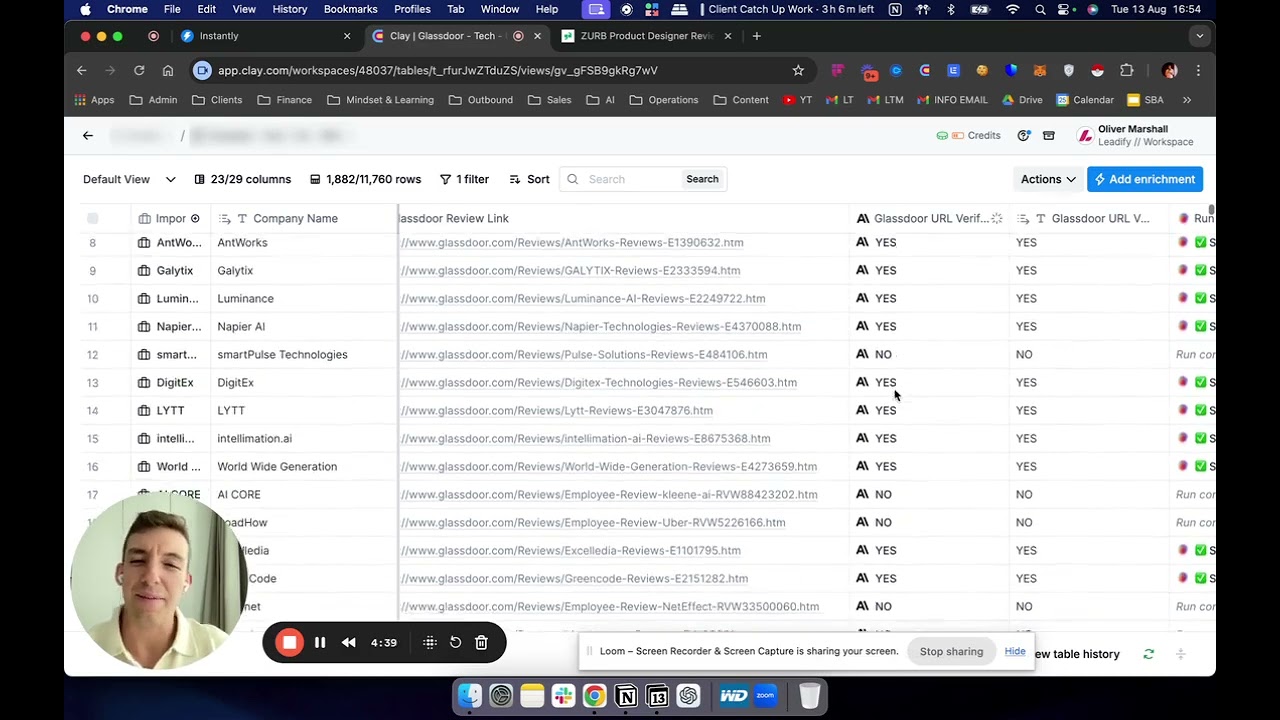Open the Napier-Technologies Glassdoor review link

tap(601, 327)
